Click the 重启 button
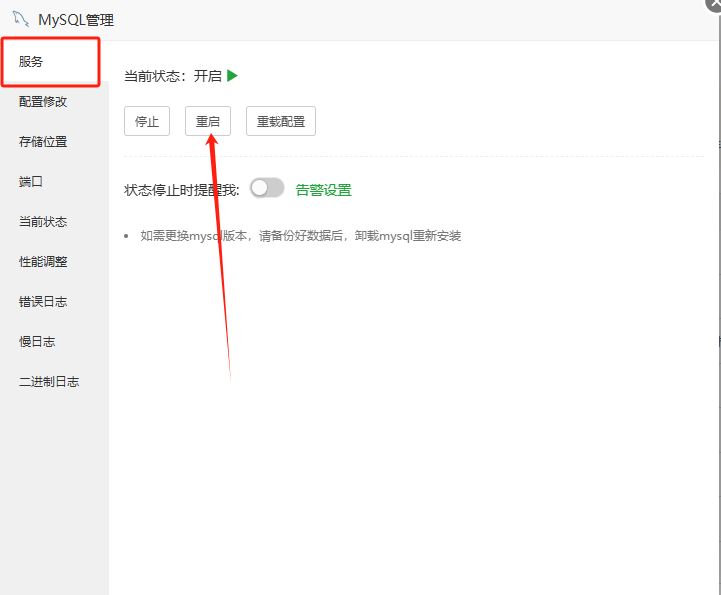The width and height of the screenshot is (721, 595). 208,121
